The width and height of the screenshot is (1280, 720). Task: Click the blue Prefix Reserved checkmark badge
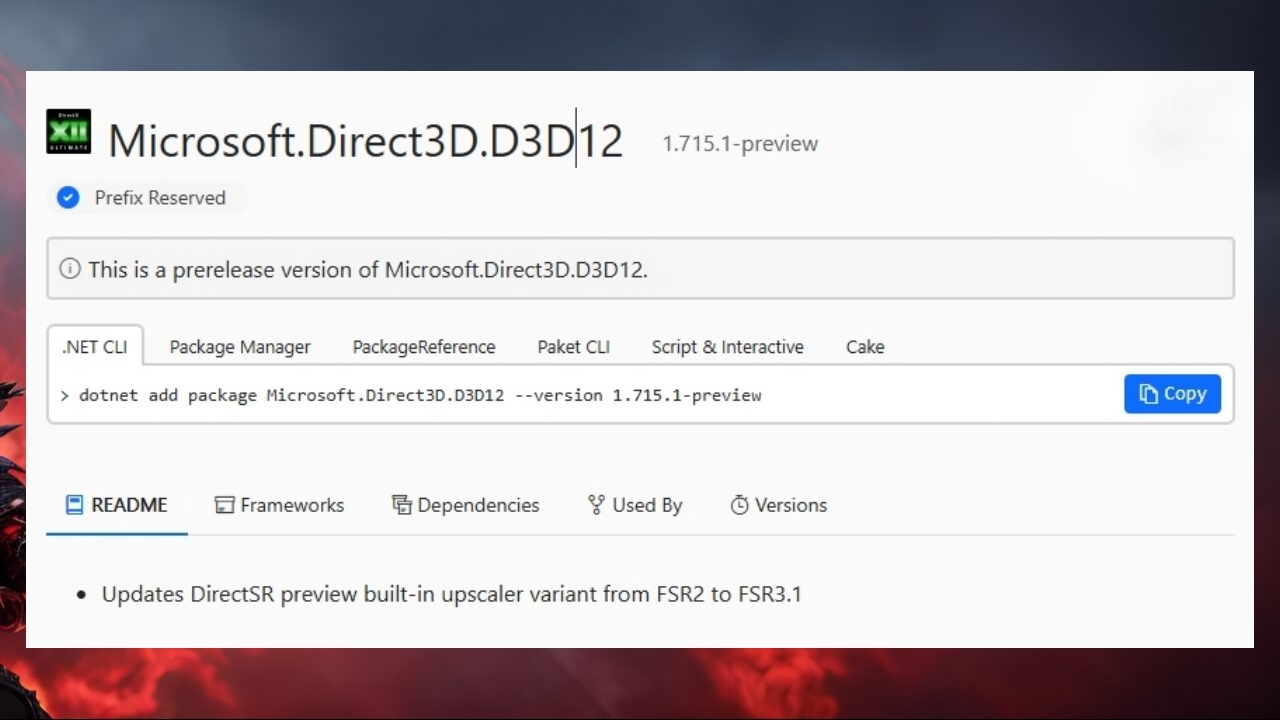(68, 198)
